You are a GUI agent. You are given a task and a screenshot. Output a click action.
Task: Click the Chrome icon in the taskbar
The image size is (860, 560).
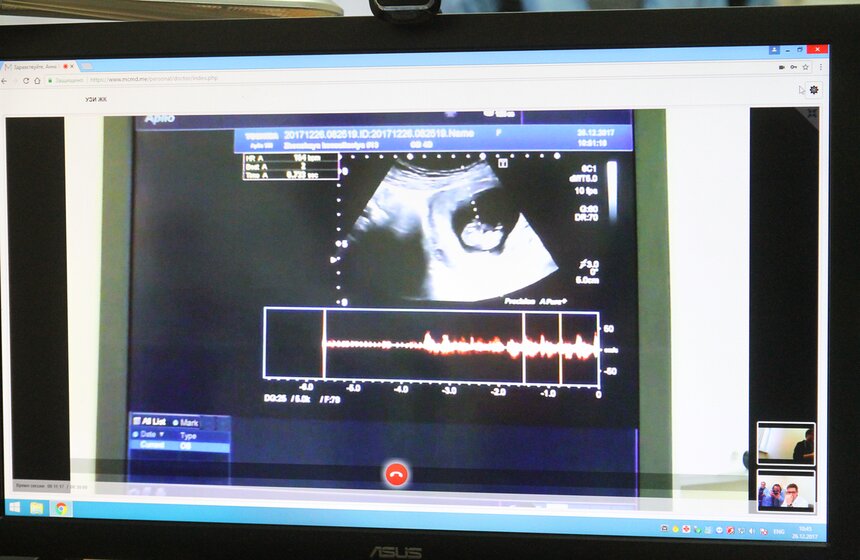tap(61, 508)
